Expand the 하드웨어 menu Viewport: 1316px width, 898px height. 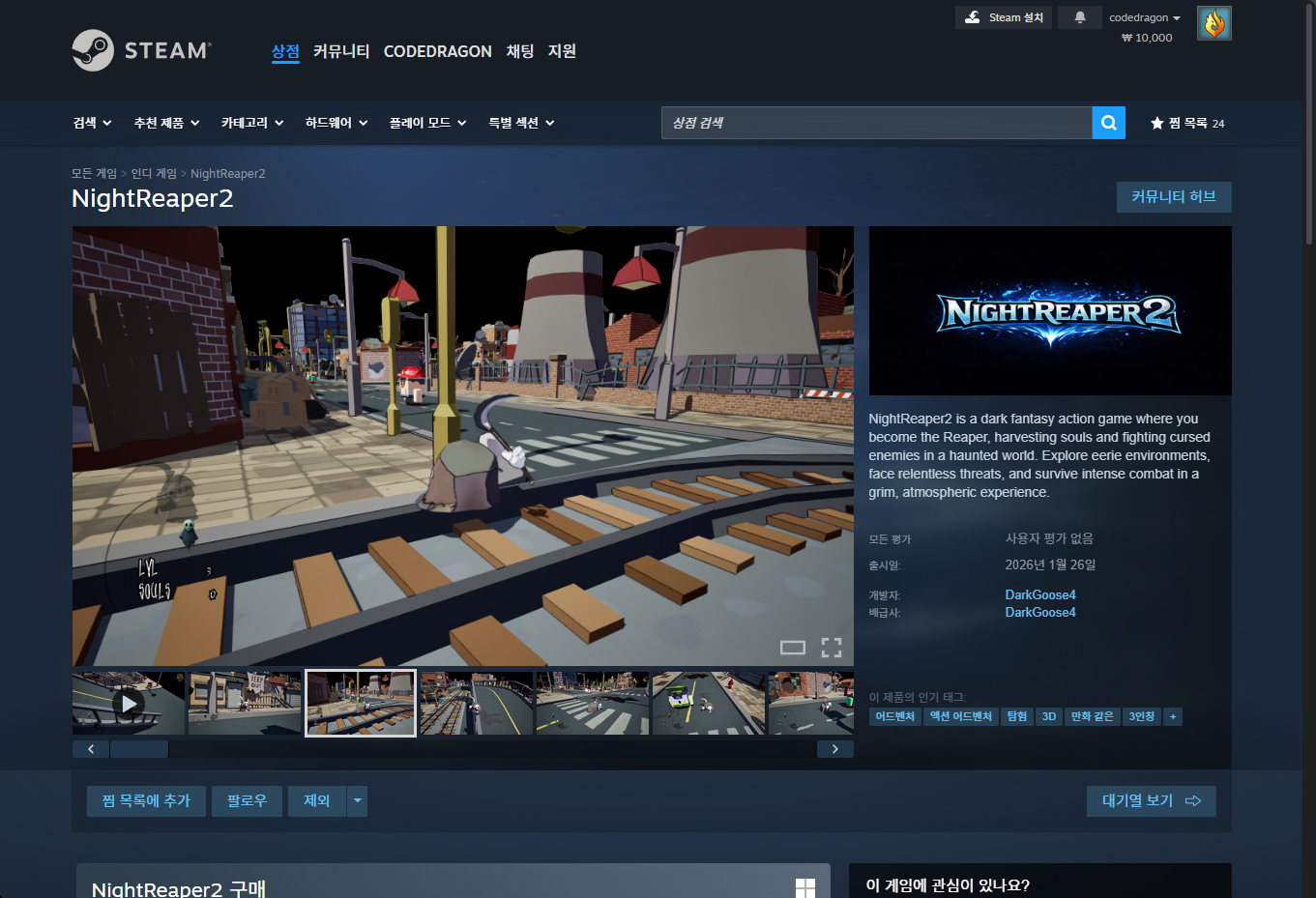pos(336,123)
